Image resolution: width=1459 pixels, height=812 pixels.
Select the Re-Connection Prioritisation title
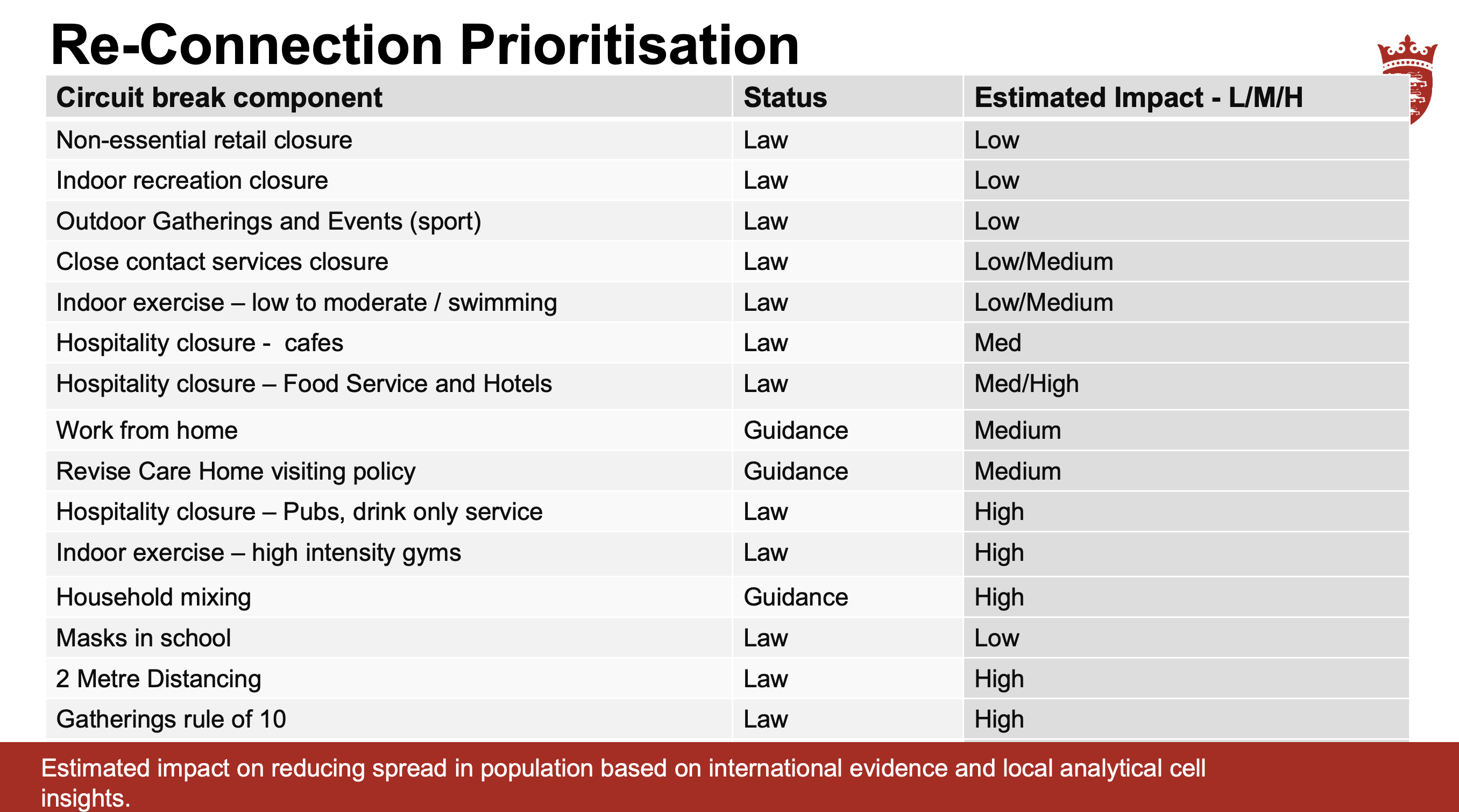pyautogui.click(x=425, y=45)
